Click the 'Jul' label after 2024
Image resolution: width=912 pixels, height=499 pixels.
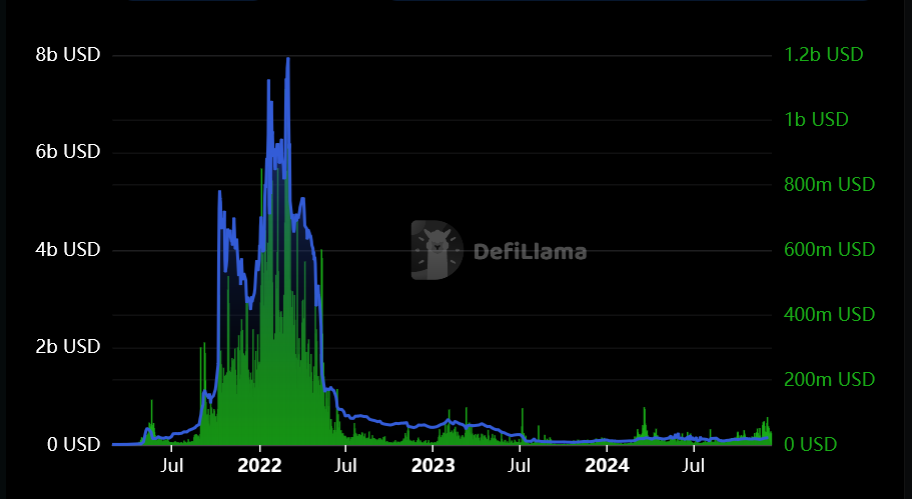click(x=693, y=466)
